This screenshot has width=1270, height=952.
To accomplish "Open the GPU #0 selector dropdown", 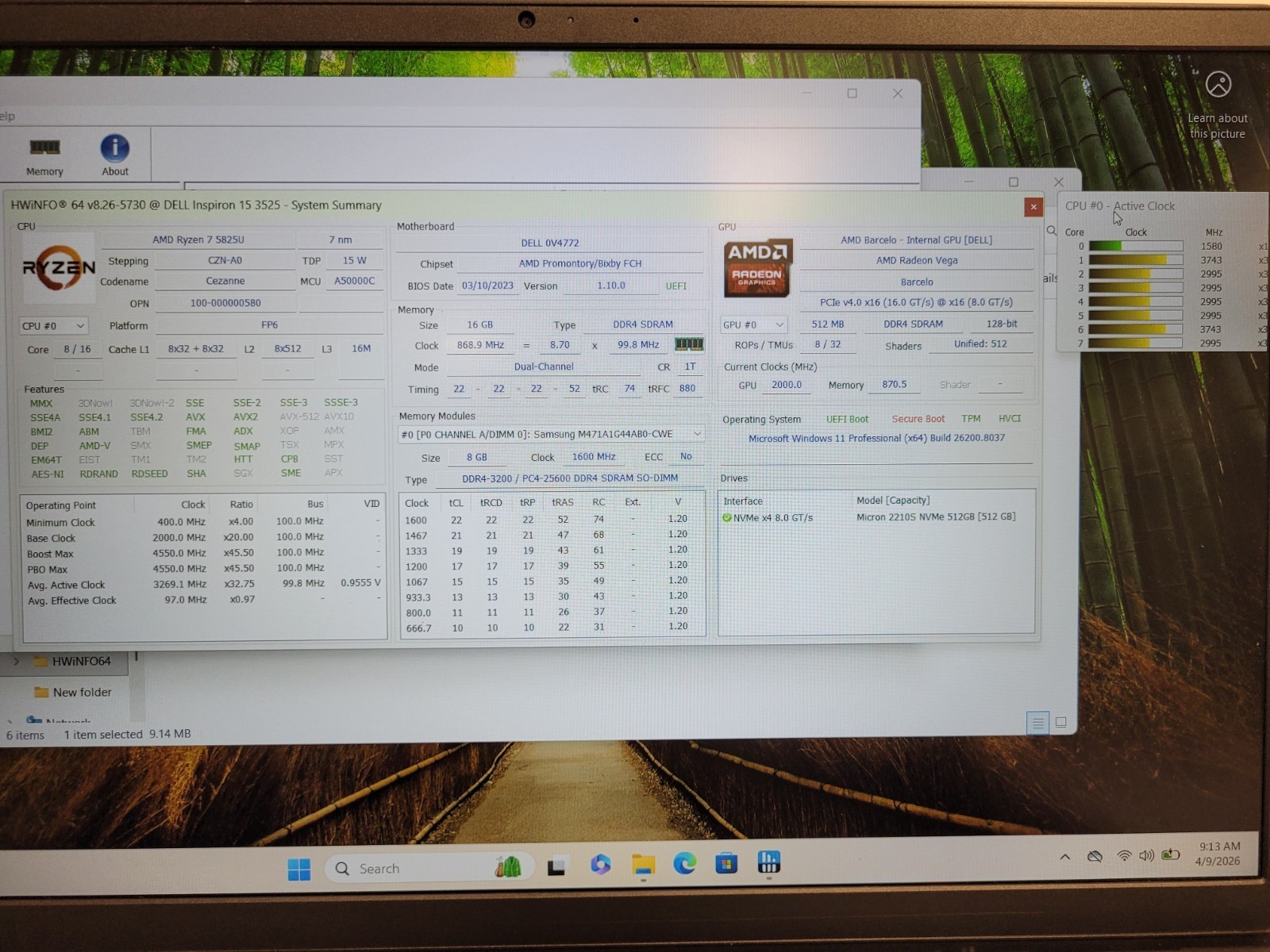I will click(x=753, y=324).
